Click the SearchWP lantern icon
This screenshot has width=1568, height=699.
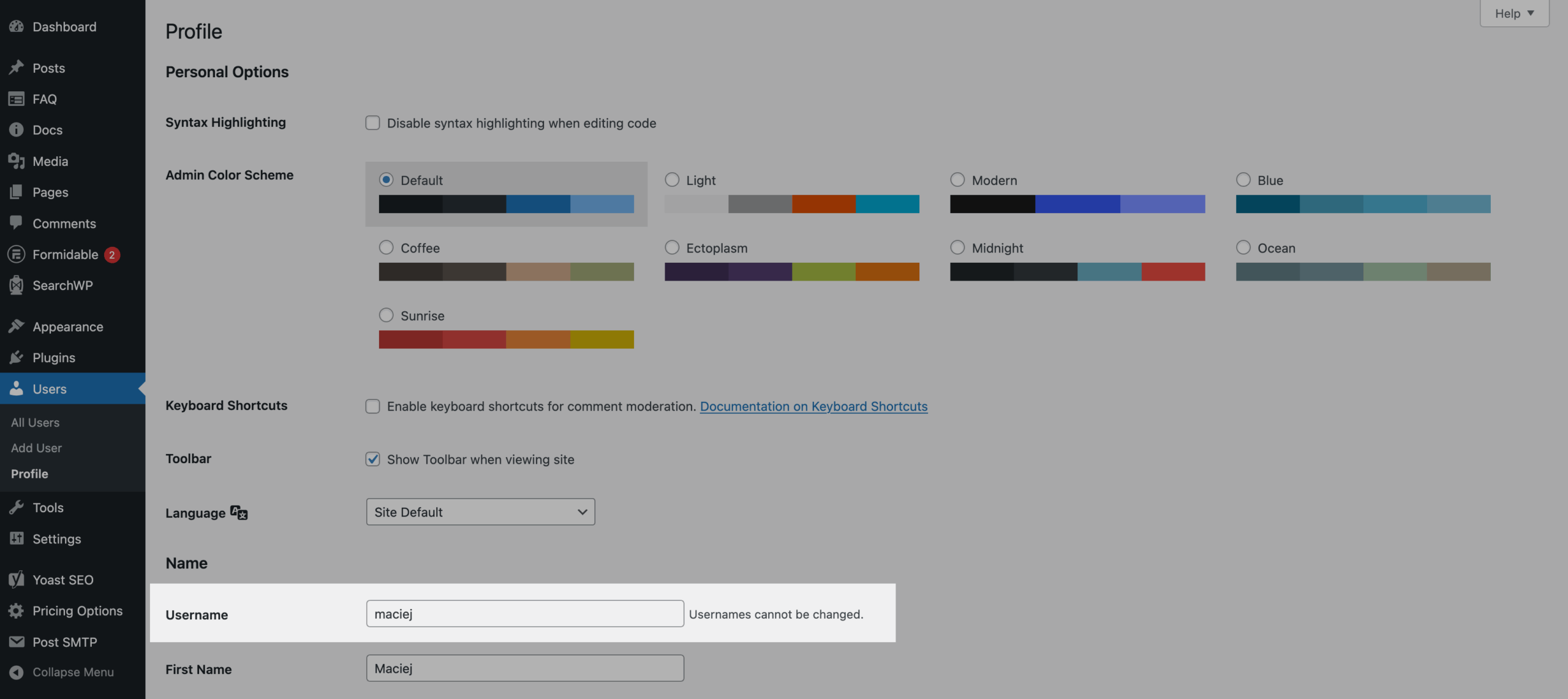click(17, 285)
